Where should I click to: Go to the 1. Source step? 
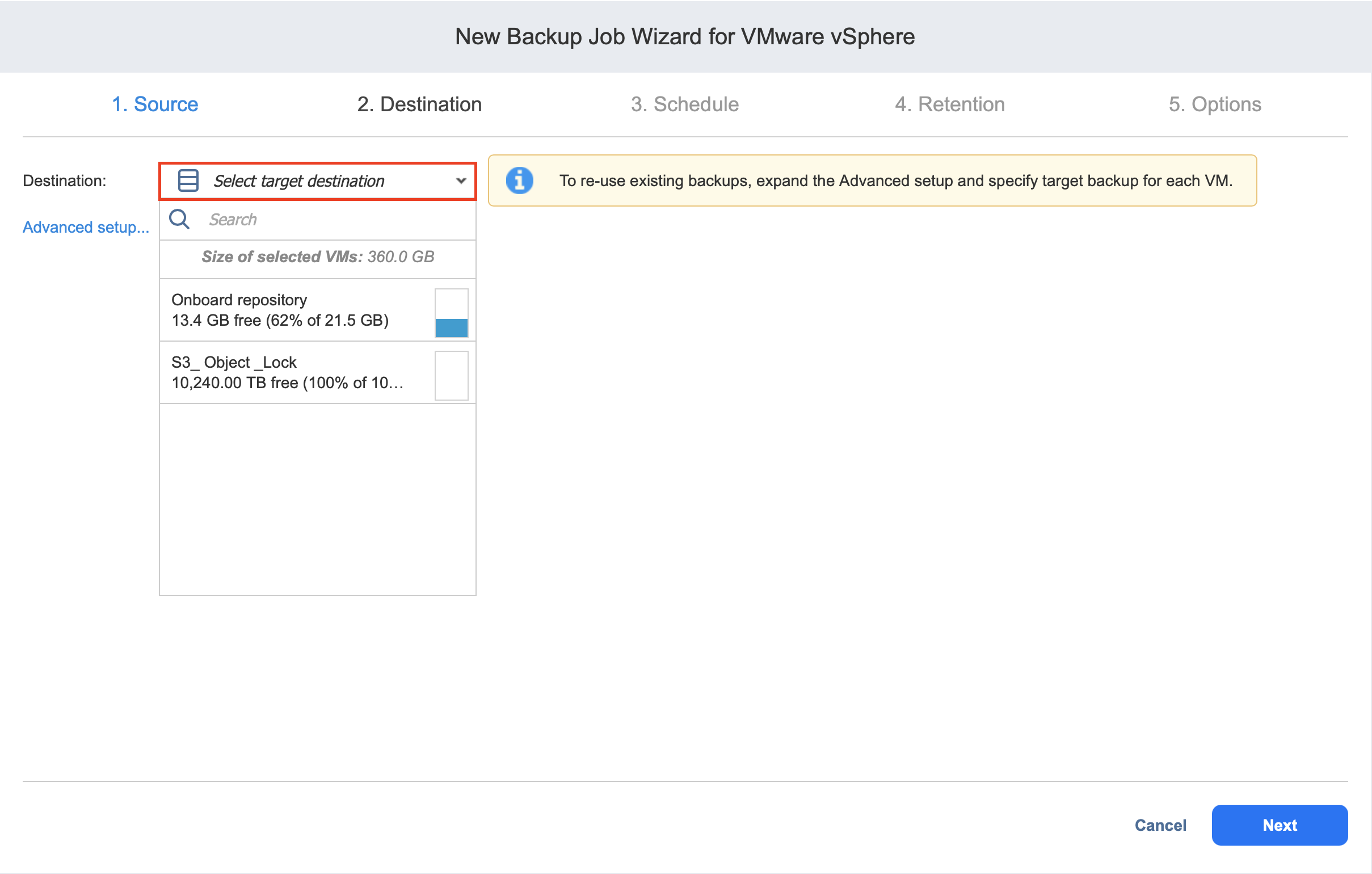155,104
